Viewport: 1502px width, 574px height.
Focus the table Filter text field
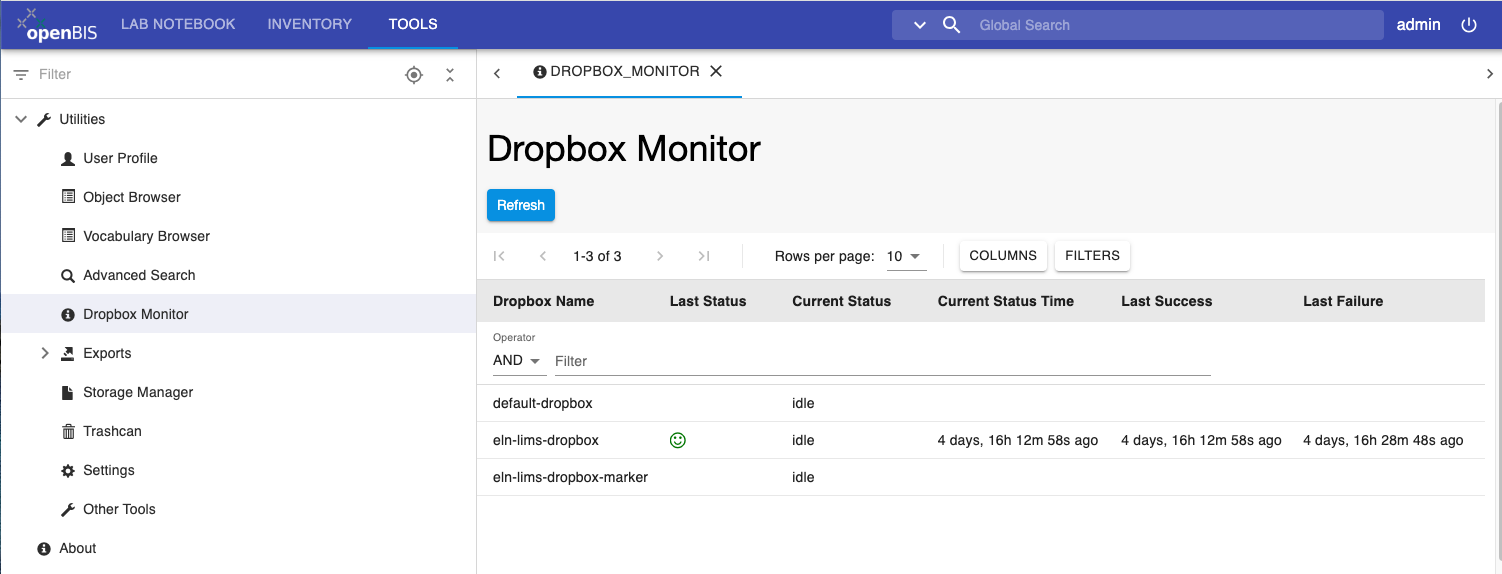click(x=883, y=361)
